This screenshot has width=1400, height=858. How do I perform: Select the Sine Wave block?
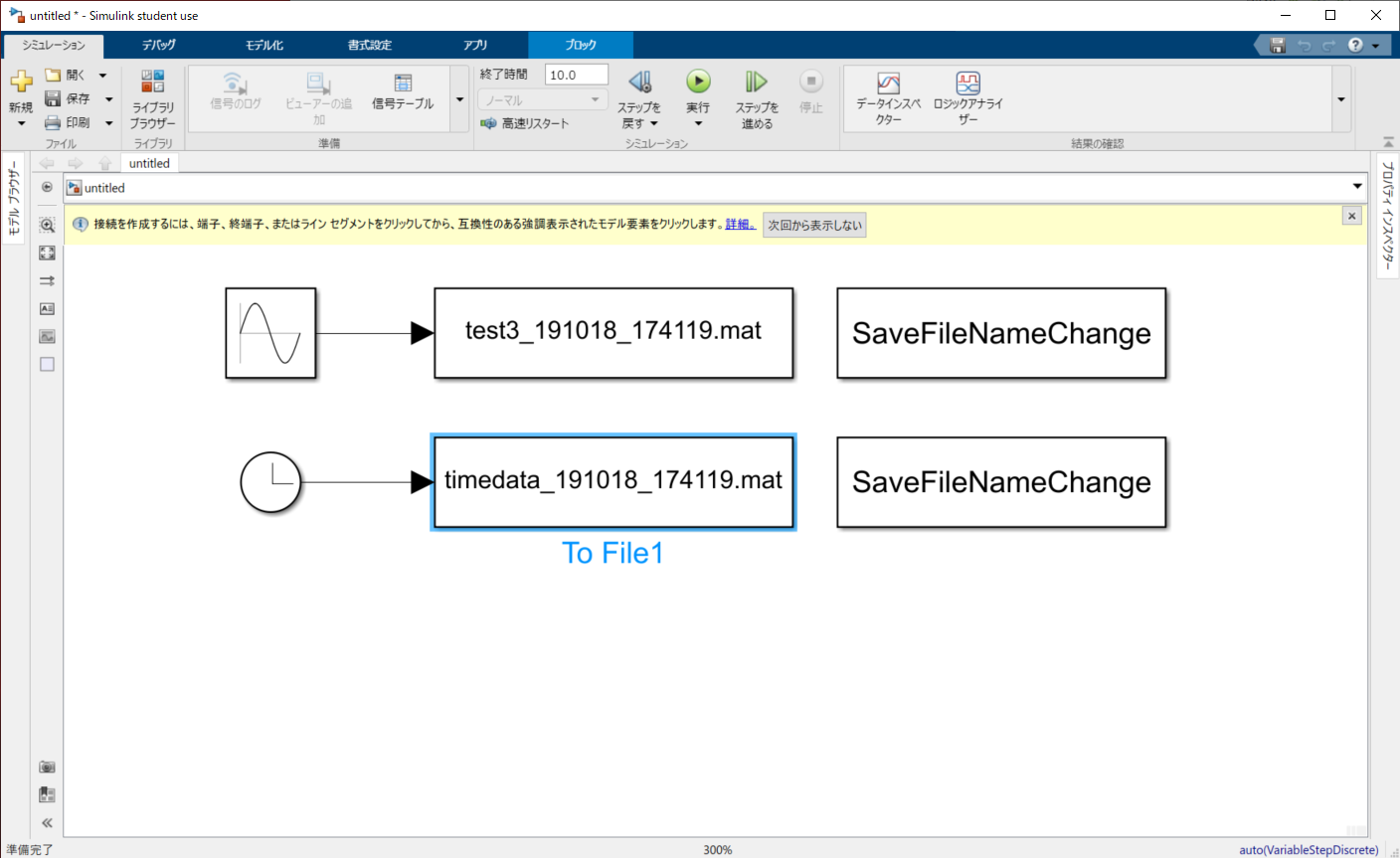[270, 333]
